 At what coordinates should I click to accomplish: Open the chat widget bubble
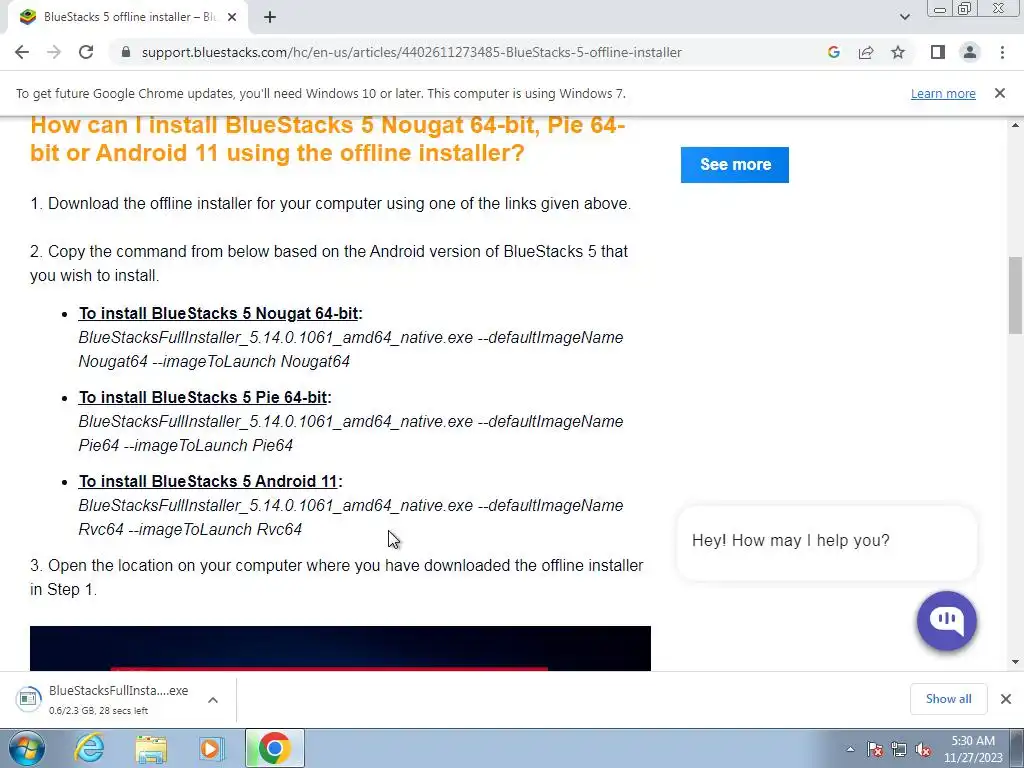(x=946, y=620)
